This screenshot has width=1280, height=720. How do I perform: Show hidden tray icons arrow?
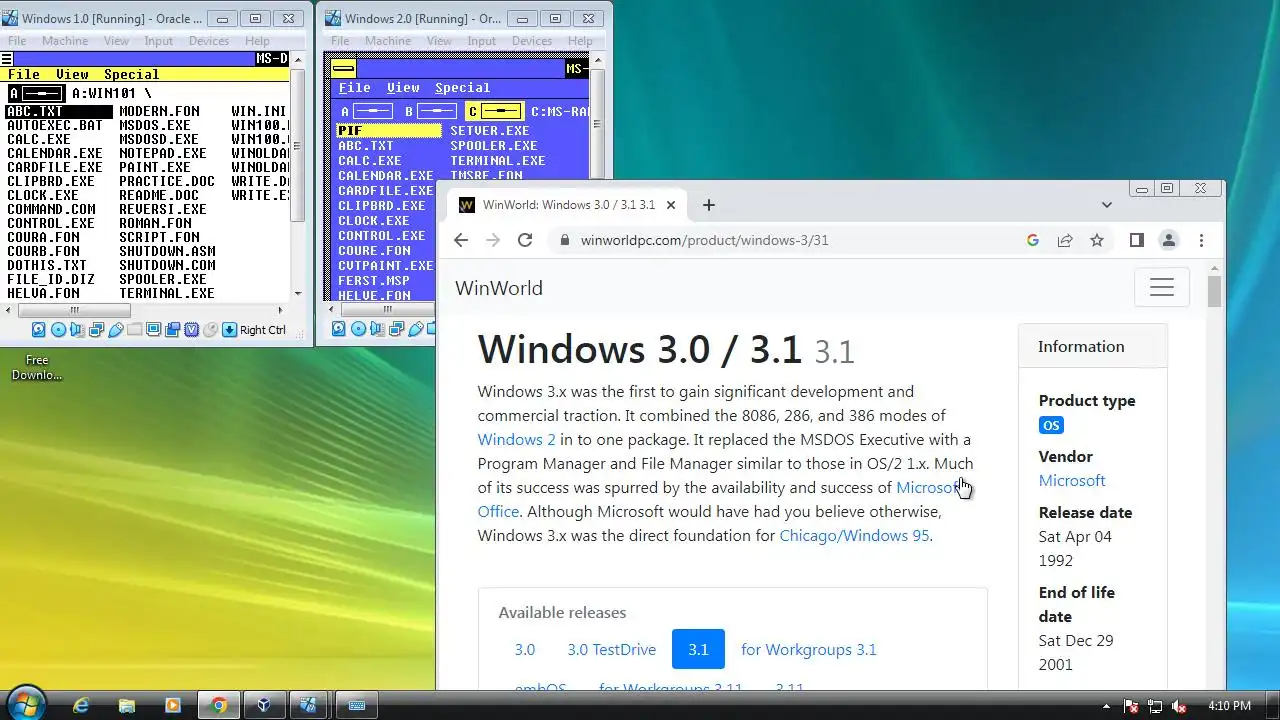click(x=1107, y=705)
